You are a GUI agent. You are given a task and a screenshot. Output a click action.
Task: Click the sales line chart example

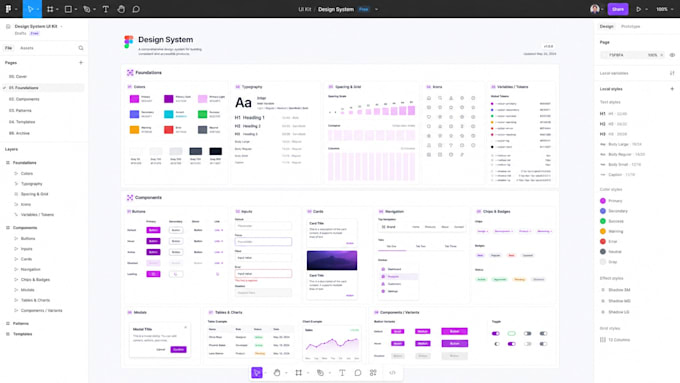pos(332,343)
